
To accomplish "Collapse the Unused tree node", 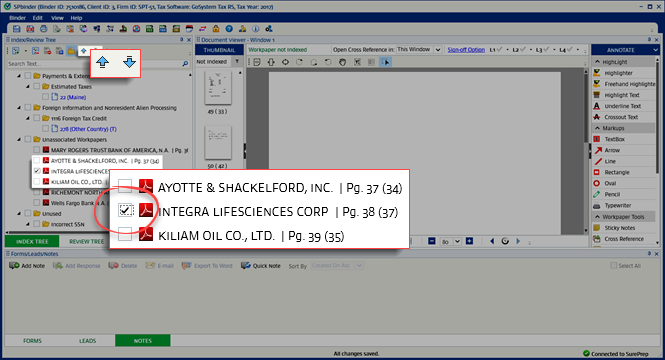I will [19, 214].
